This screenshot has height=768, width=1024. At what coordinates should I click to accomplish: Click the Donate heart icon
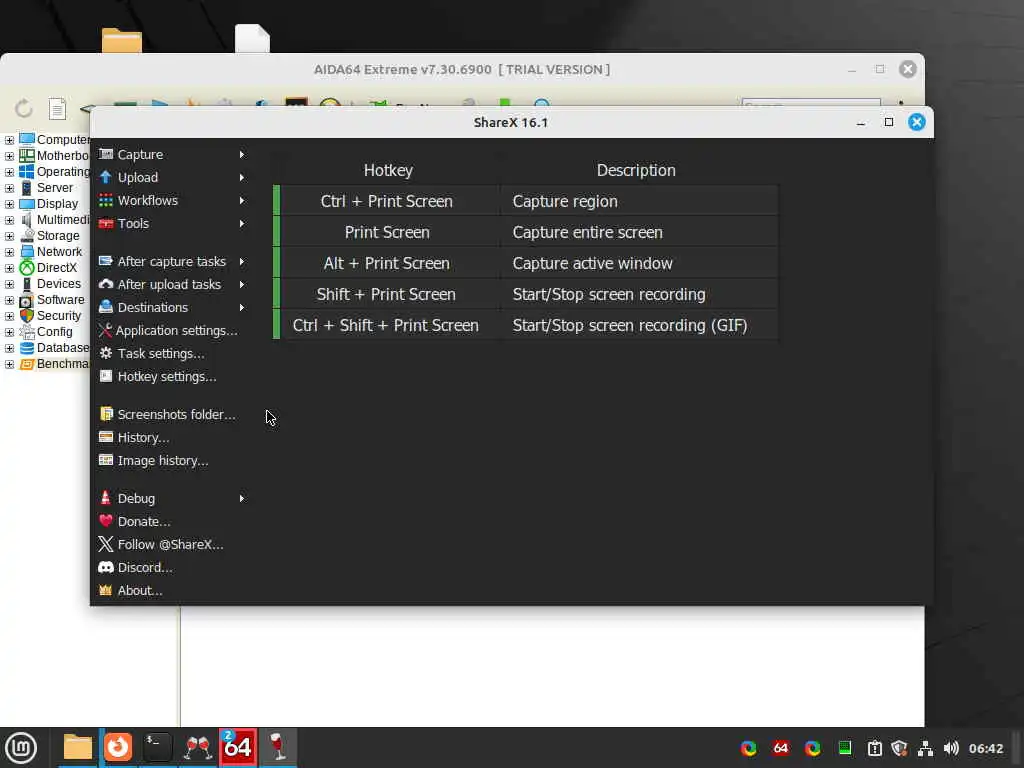pyautogui.click(x=106, y=520)
